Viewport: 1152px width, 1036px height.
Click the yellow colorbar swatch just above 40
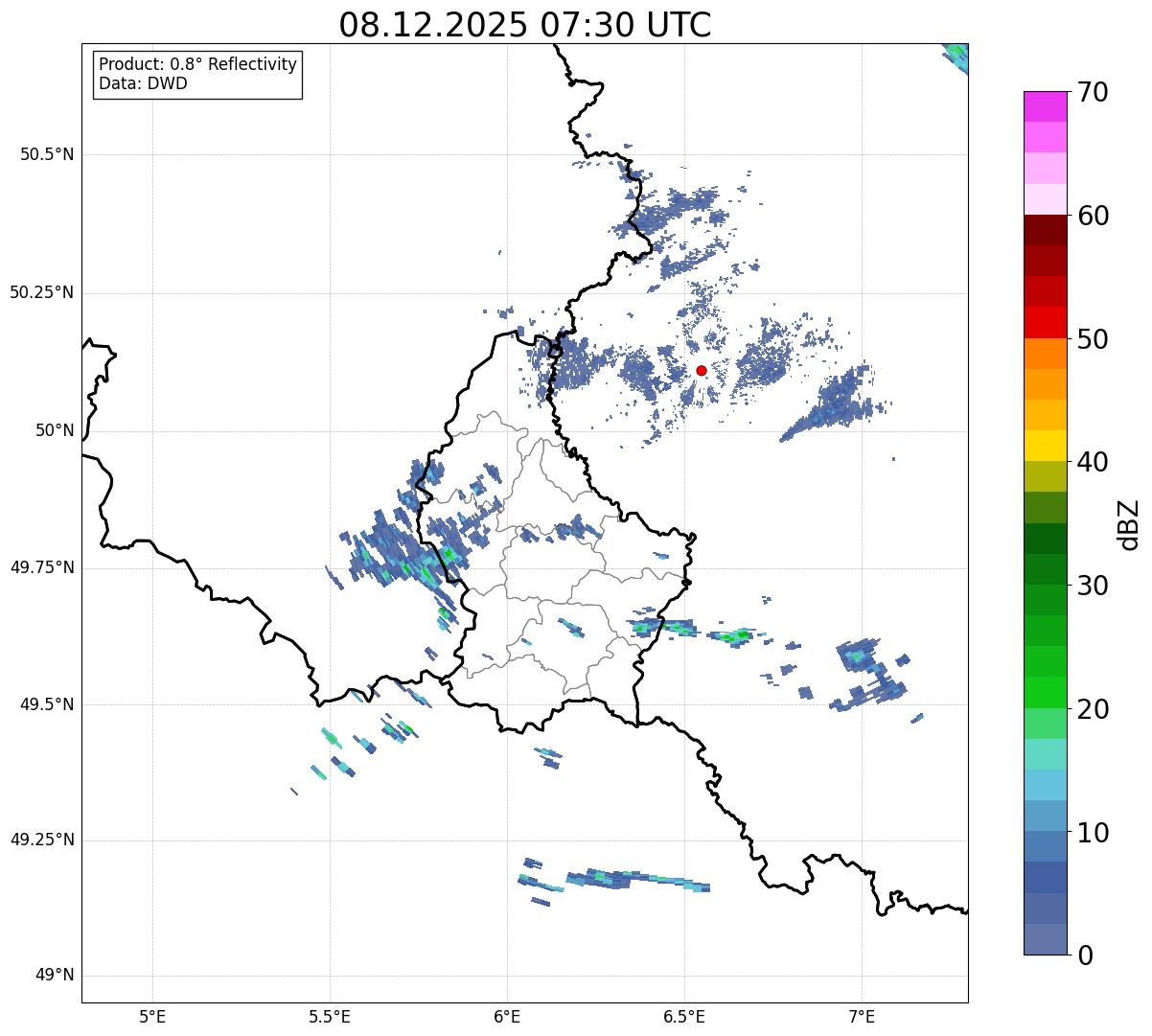[1046, 447]
